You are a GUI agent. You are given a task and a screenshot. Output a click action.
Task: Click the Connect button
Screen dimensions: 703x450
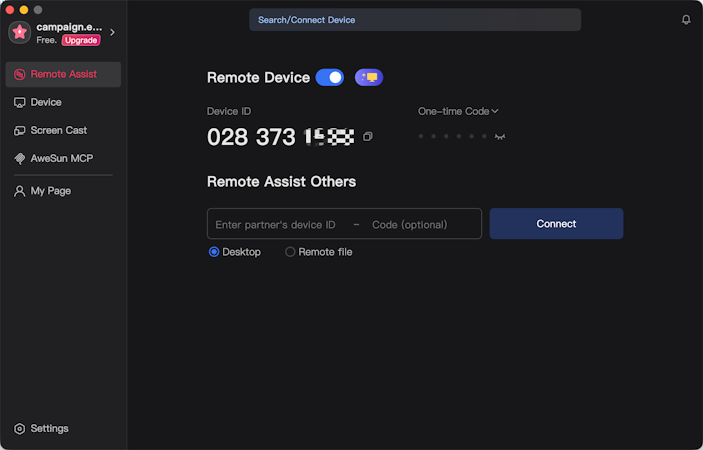(x=556, y=224)
